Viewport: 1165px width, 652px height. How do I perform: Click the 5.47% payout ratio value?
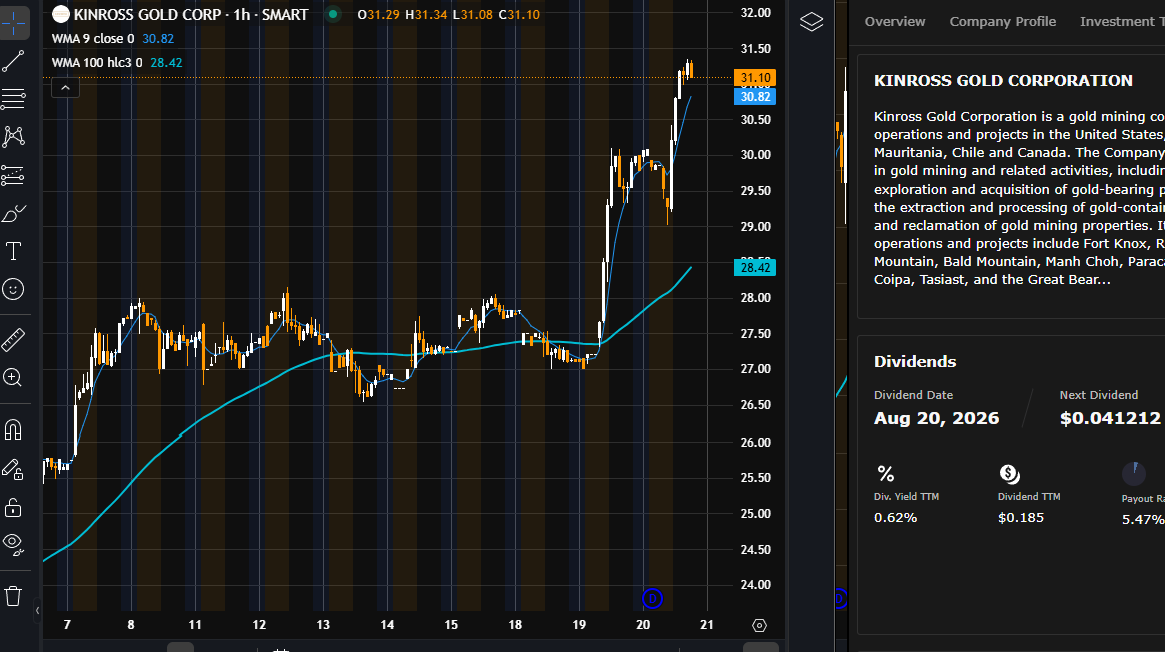coord(1143,520)
